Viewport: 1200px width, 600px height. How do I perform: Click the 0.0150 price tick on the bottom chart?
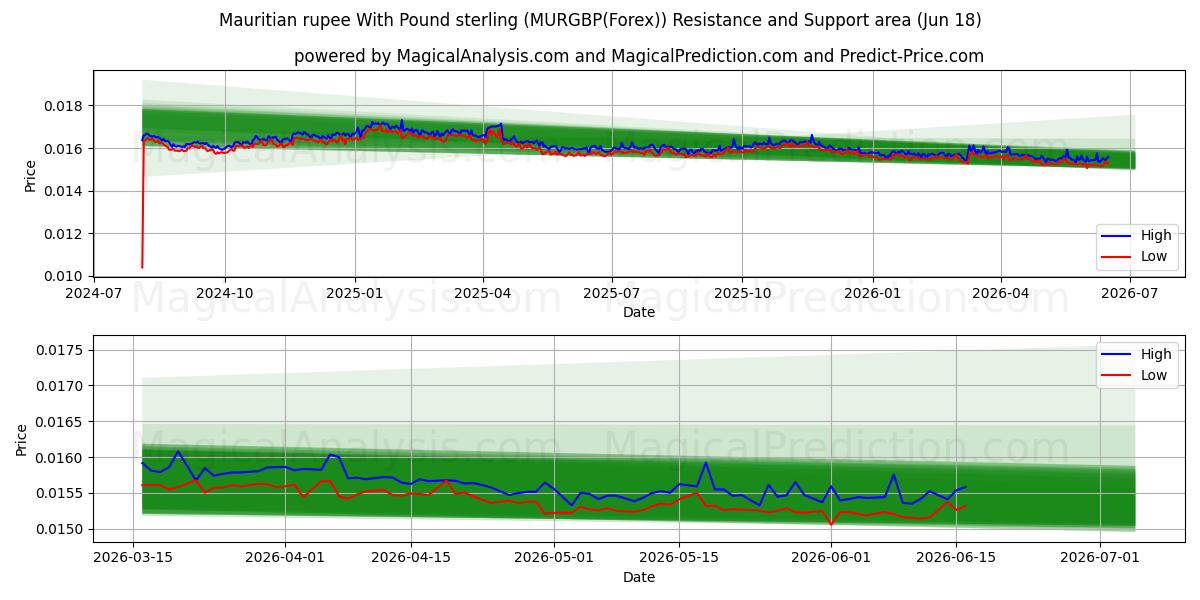coord(62,530)
